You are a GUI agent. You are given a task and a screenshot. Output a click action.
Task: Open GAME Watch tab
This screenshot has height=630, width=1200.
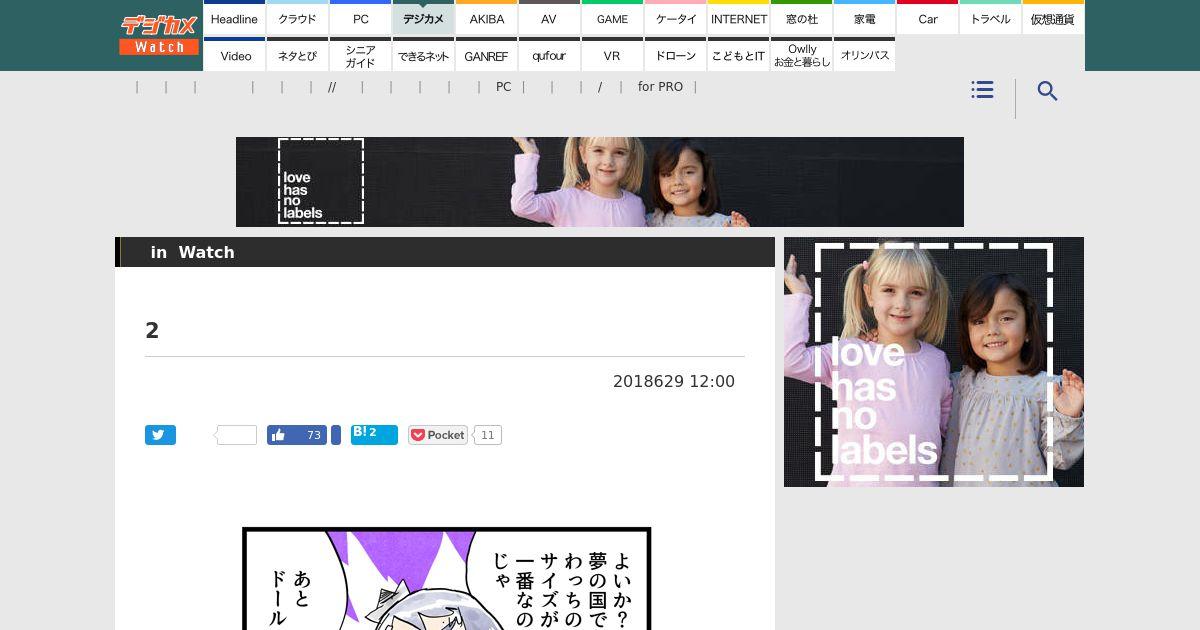point(612,18)
